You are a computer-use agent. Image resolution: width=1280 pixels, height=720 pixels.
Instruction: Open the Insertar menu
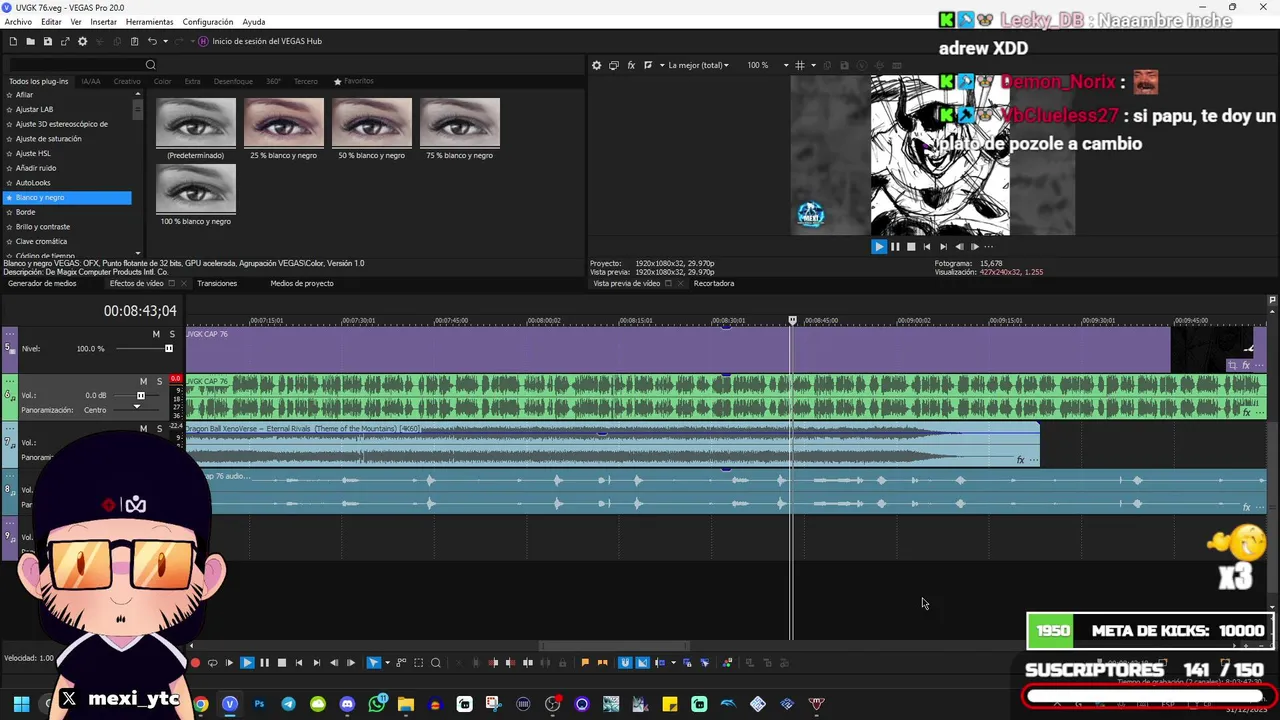103,22
